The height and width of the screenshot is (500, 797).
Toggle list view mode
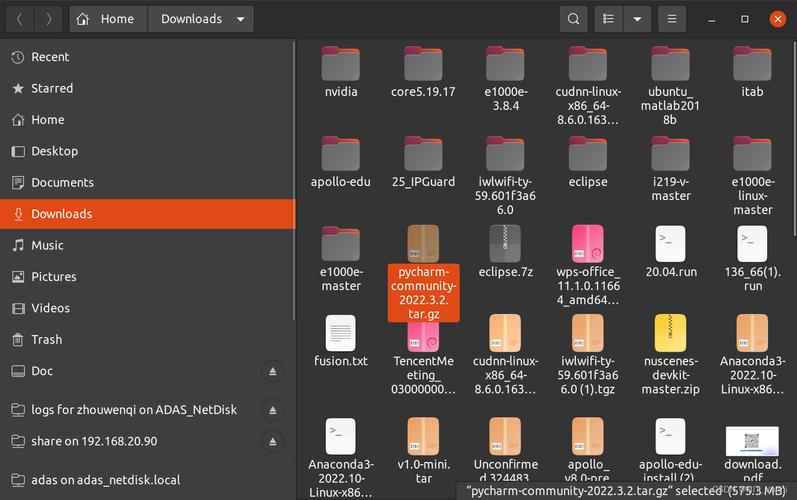608,19
